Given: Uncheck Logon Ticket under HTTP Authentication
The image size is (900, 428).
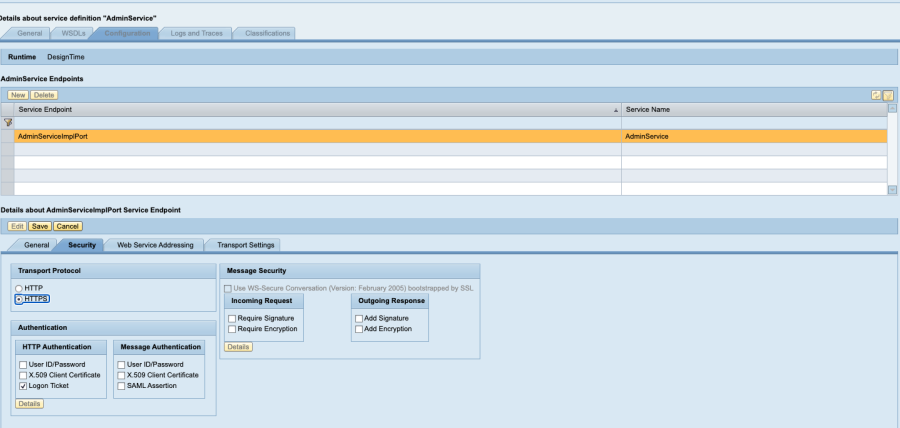Looking at the screenshot, I should pyautogui.click(x=23, y=385).
